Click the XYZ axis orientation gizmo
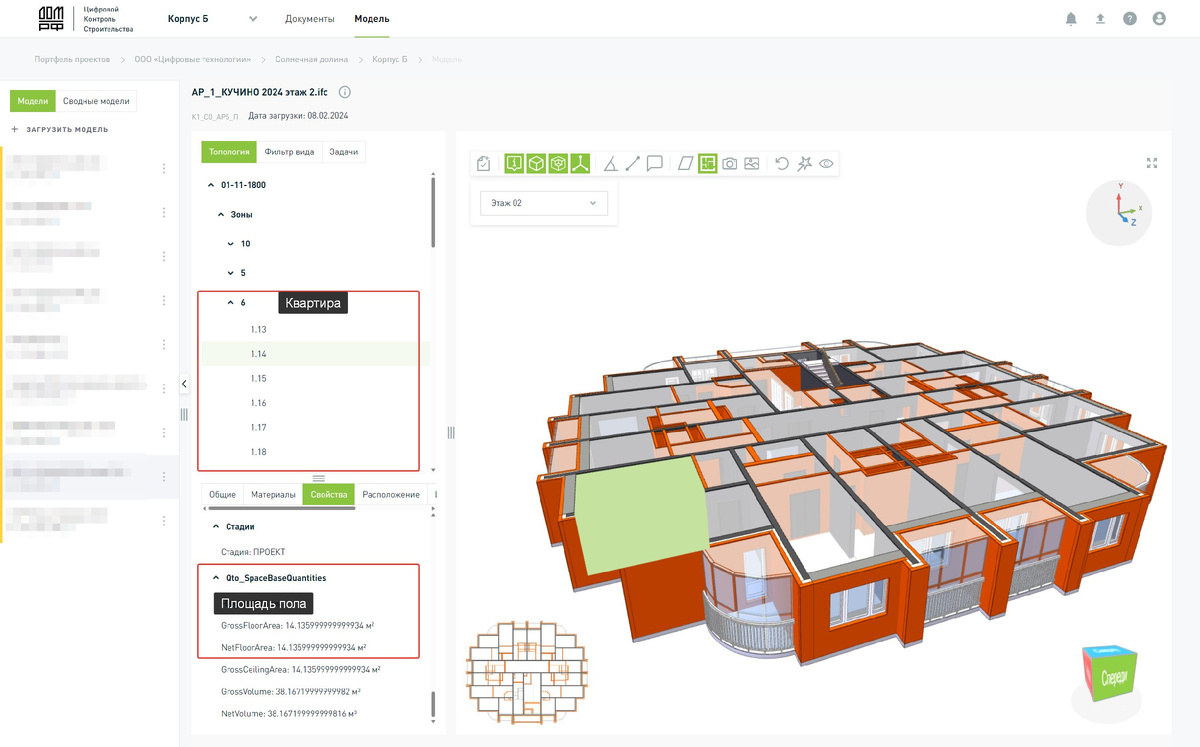 pyautogui.click(x=1120, y=212)
